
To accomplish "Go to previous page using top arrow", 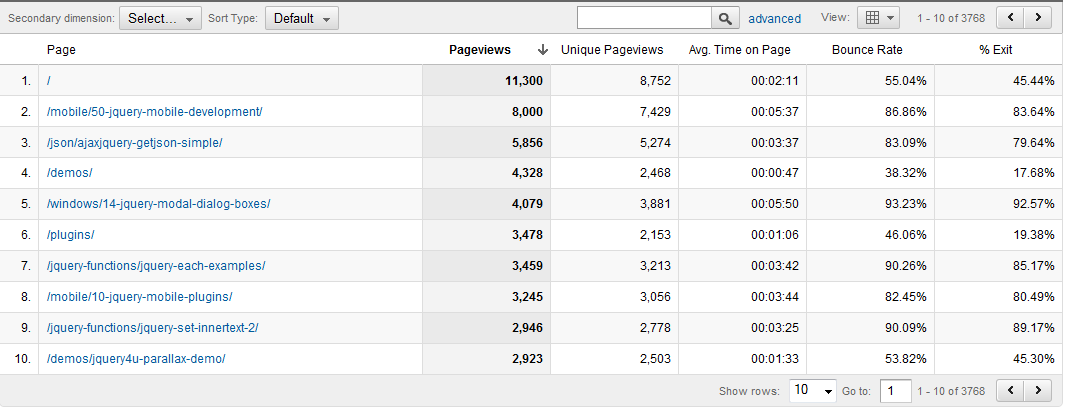I will point(1013,18).
